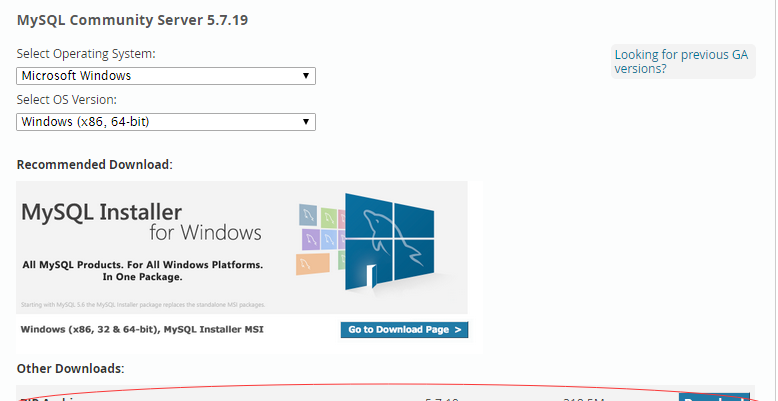Click the MySQL Installer for Windows banner
The image size is (778, 401).
pyautogui.click(x=242, y=247)
